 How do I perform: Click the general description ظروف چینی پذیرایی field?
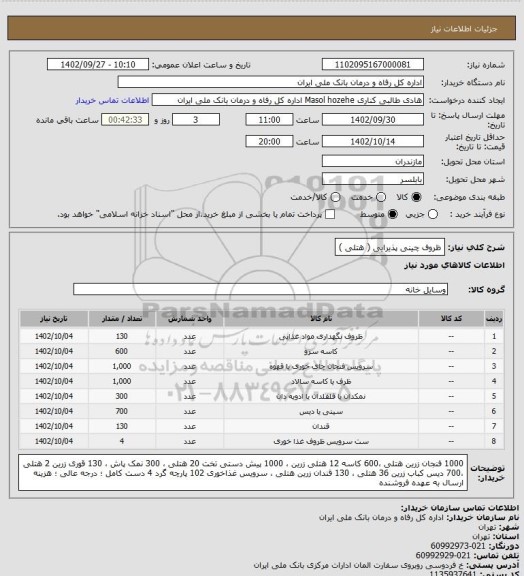point(390,248)
